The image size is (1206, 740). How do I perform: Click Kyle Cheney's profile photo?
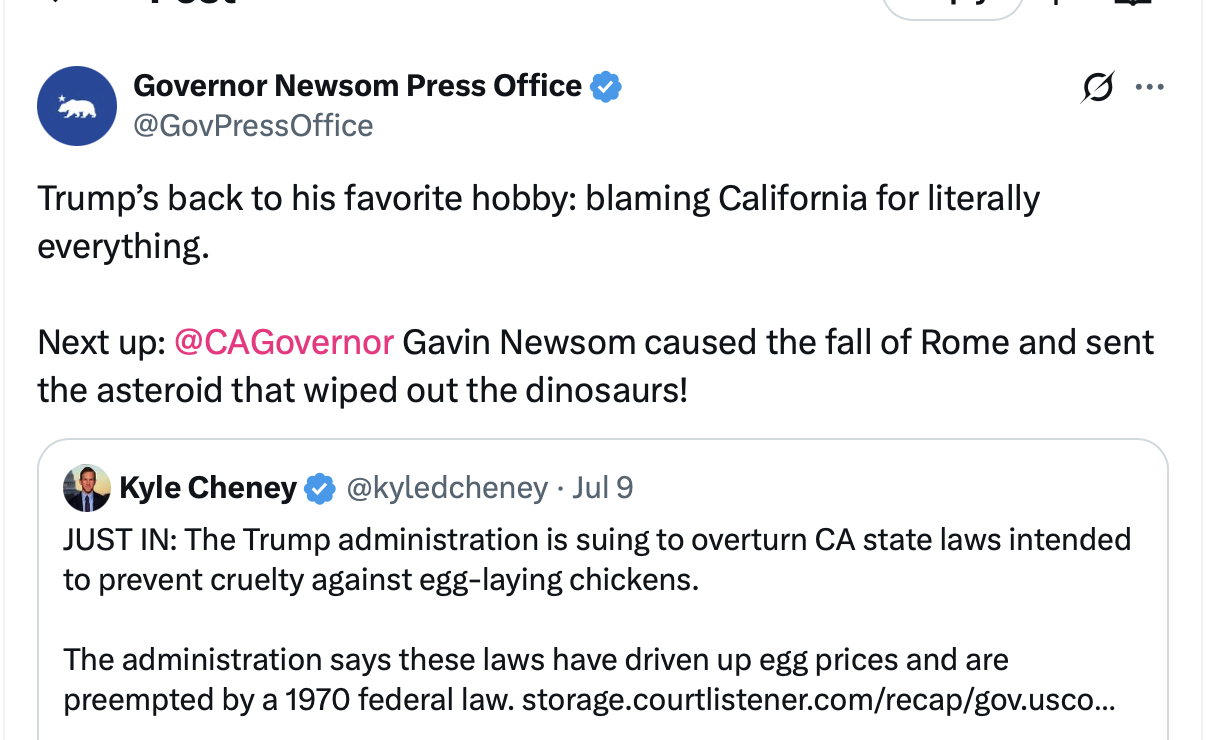pos(87,488)
